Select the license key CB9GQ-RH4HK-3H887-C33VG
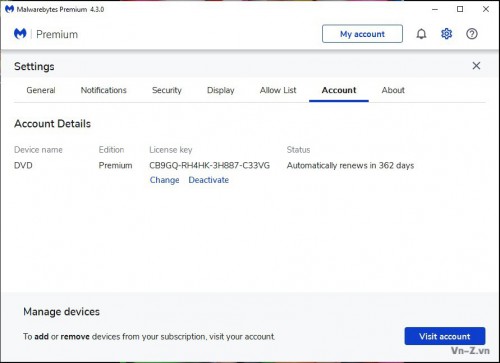 pyautogui.click(x=210, y=165)
